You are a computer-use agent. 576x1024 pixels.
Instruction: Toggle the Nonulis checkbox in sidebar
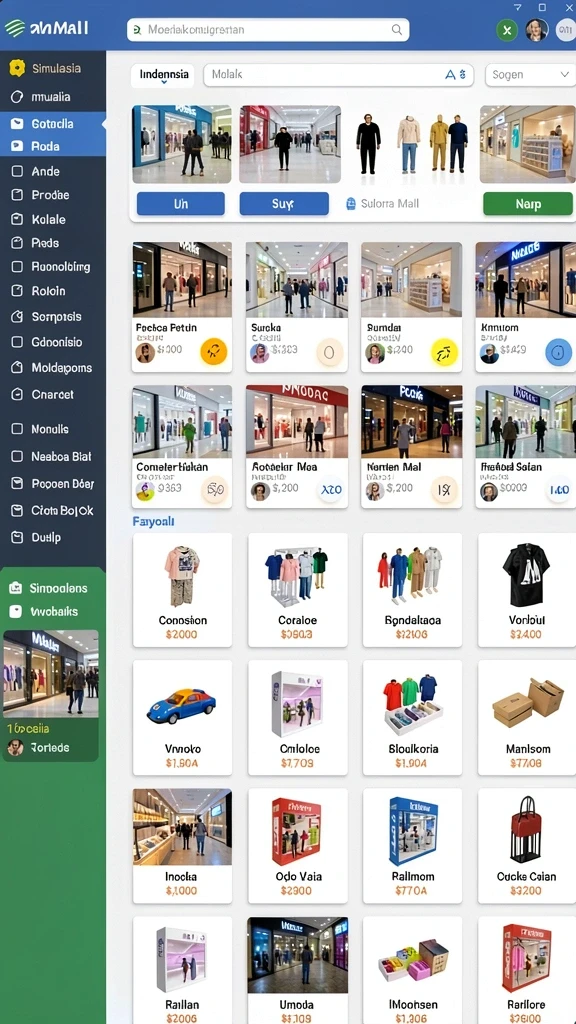[18, 429]
